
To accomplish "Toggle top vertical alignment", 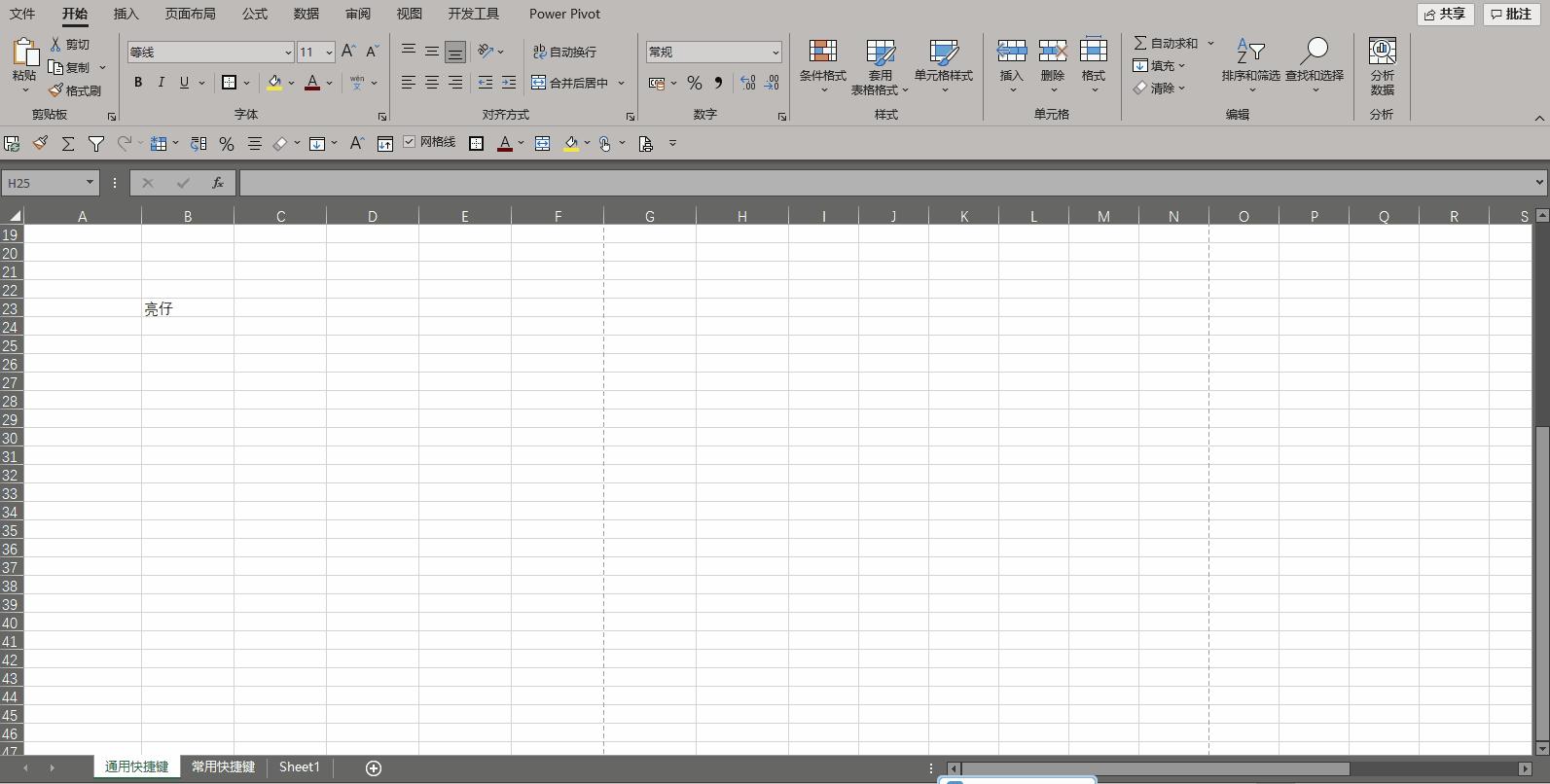I will [409, 52].
